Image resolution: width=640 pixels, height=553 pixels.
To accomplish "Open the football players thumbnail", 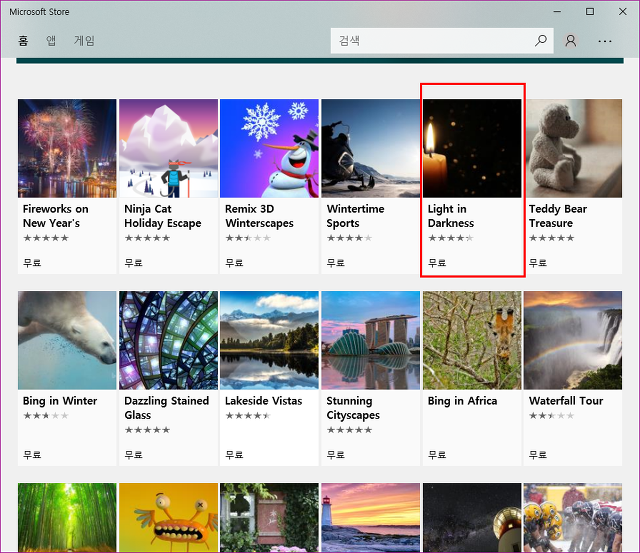I will coord(573,517).
